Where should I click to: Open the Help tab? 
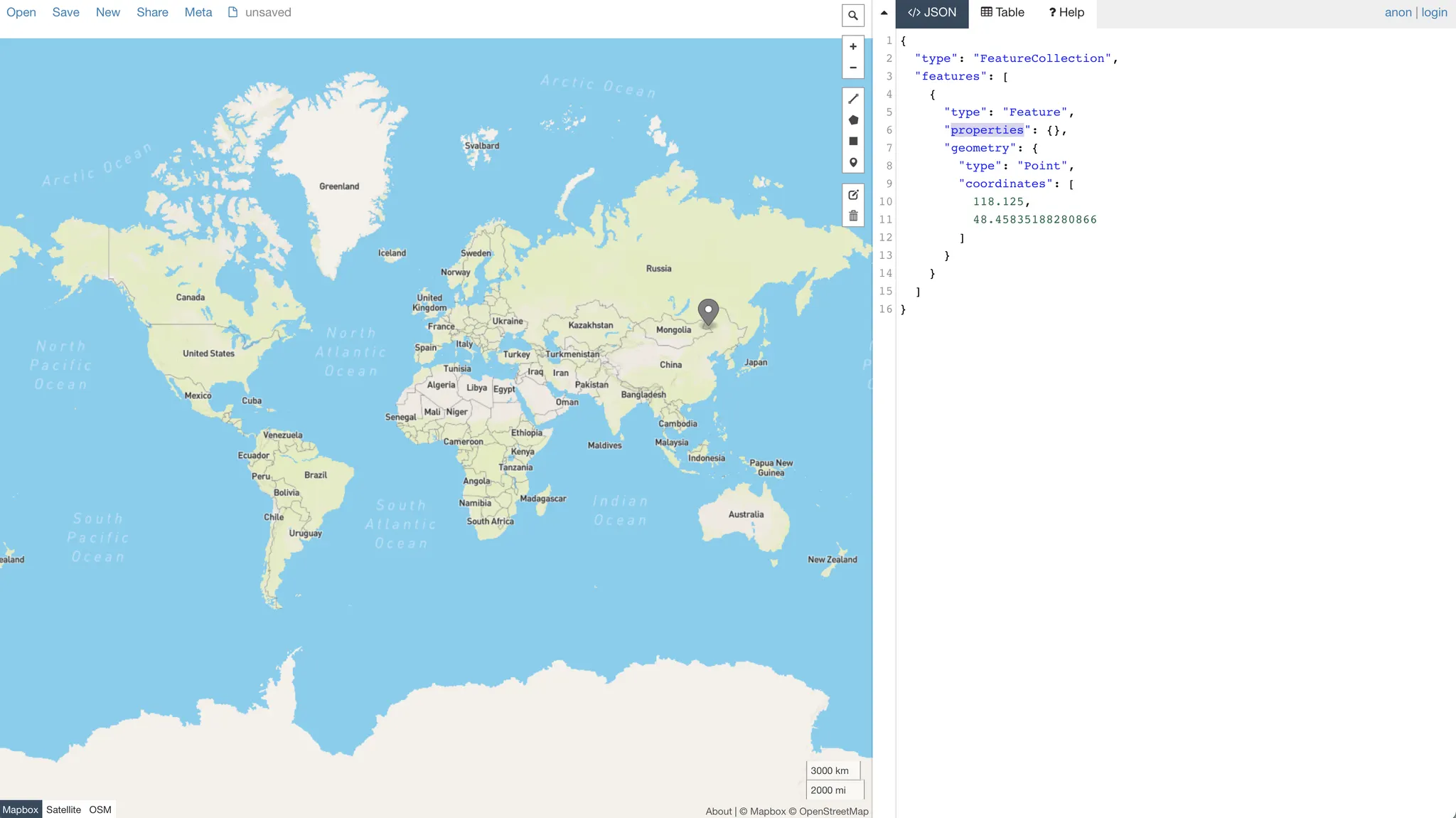(x=1066, y=12)
